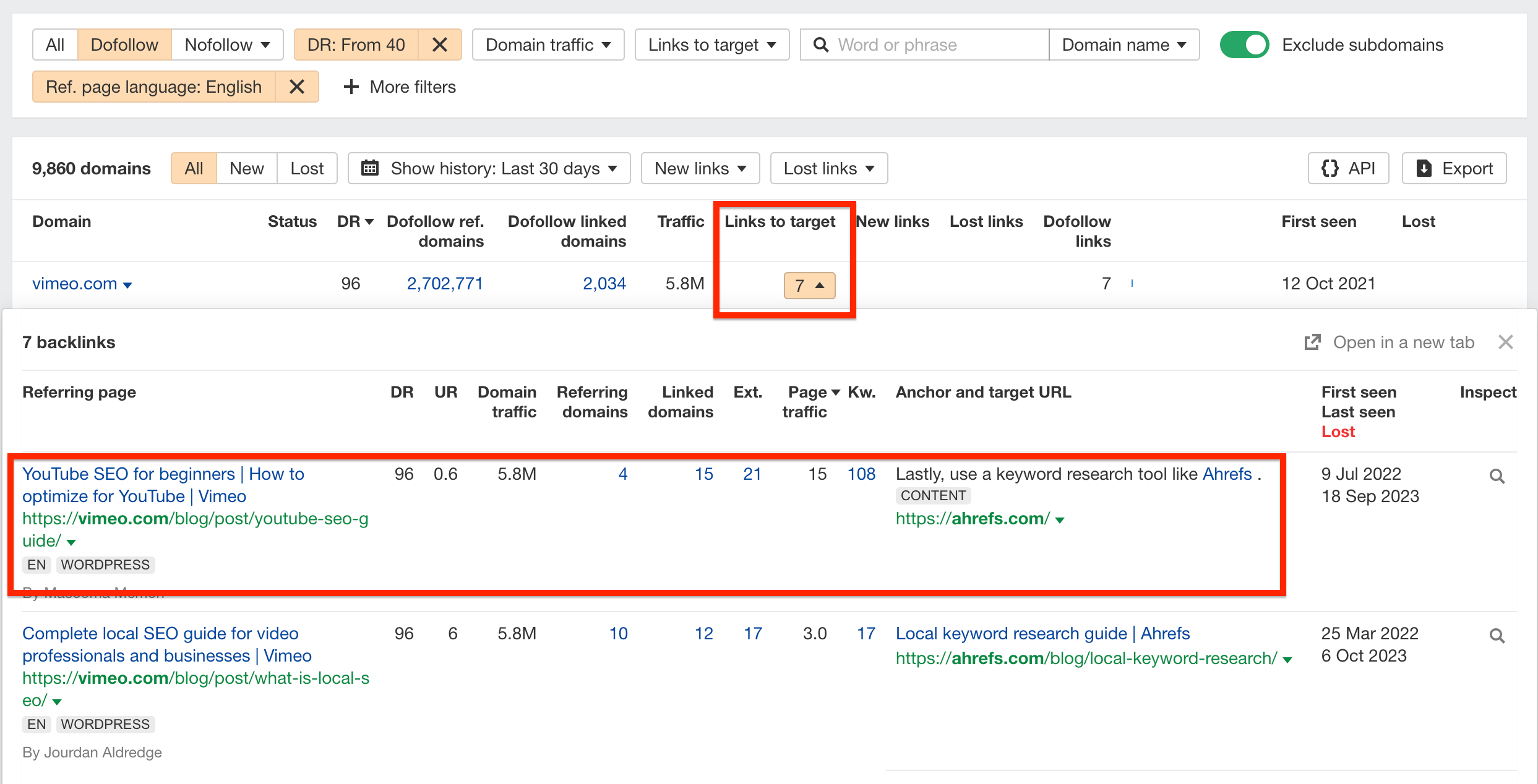Screen dimensions: 1538x784
Task: Close the 7 backlinks panel
Action: pos(1506,342)
